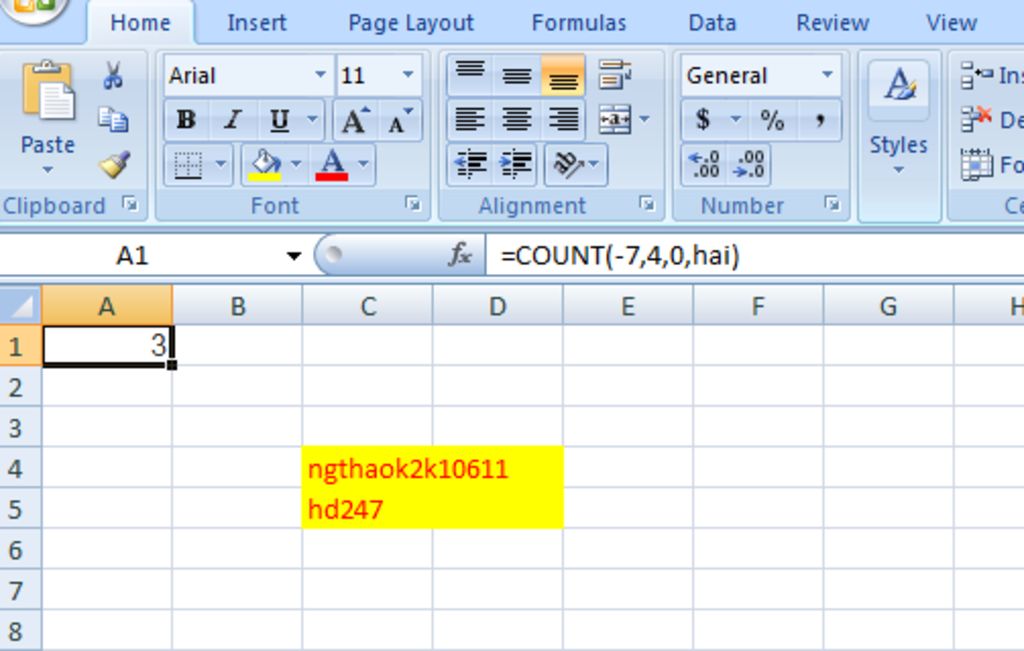Select row 4 header

(20, 468)
